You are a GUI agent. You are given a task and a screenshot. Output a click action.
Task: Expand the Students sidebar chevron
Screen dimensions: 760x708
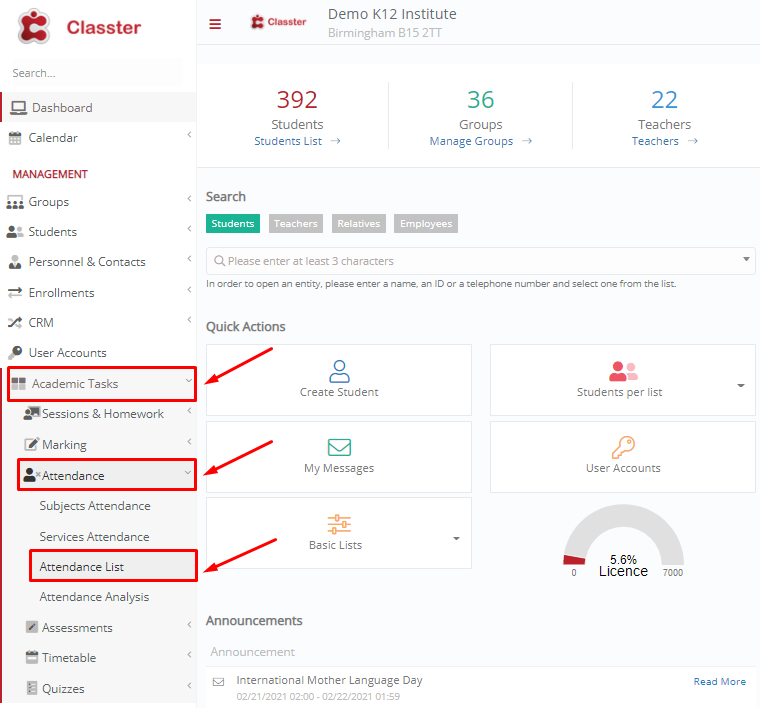point(189,229)
